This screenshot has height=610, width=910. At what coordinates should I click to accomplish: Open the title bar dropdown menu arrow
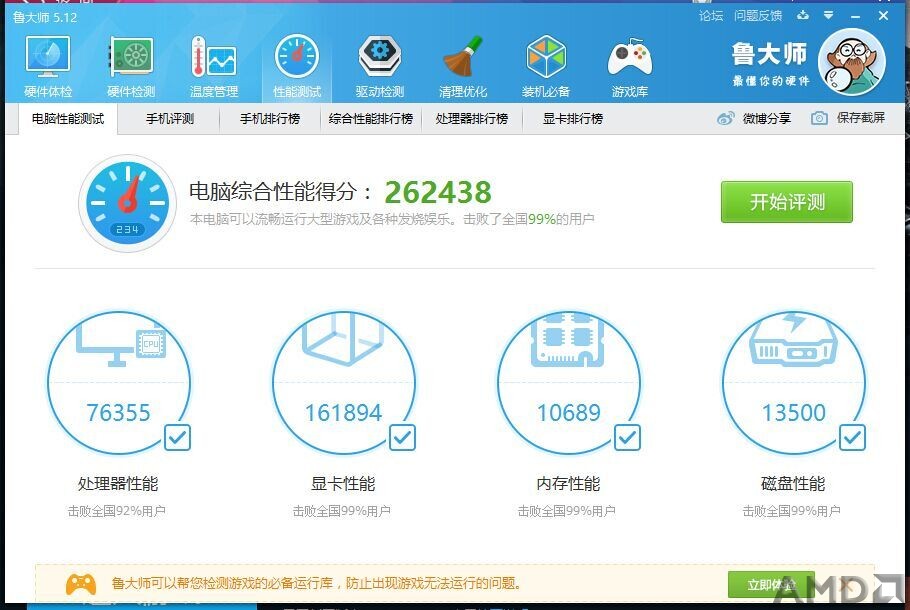[x=829, y=15]
